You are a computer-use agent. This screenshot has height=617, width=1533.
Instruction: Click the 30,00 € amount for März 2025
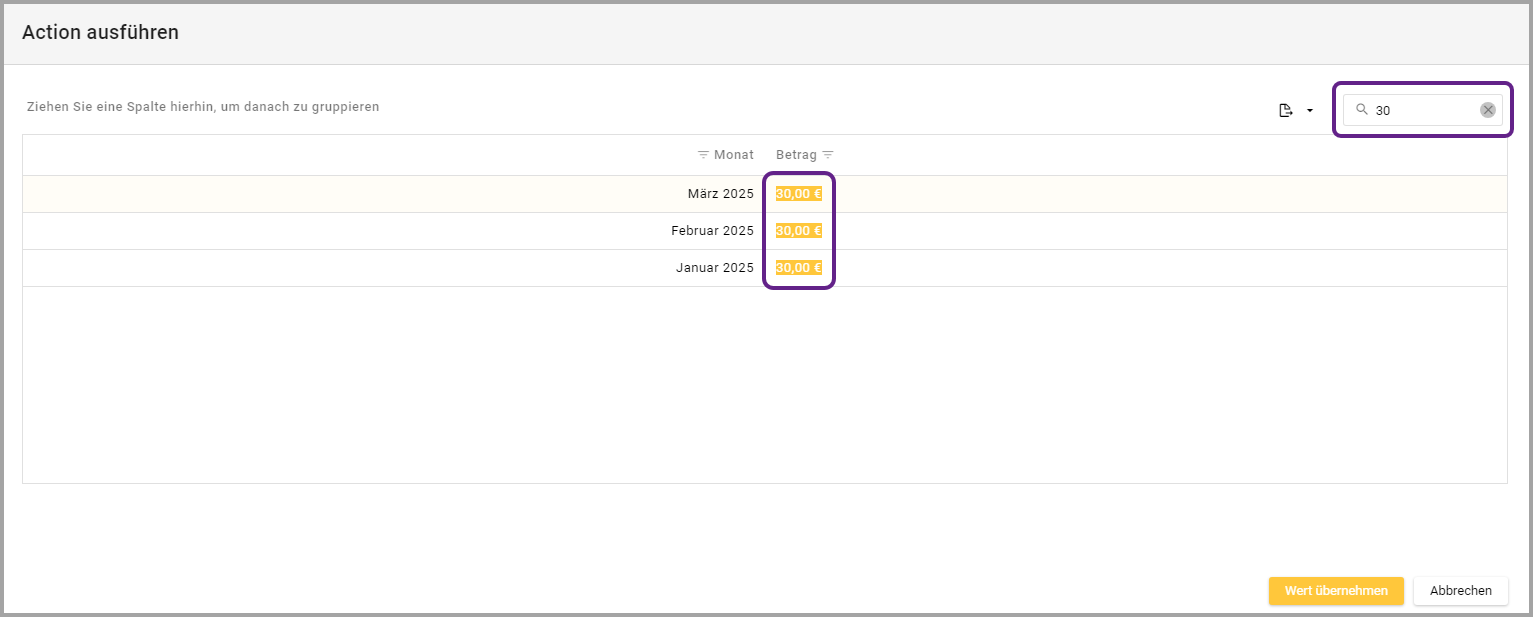798,194
